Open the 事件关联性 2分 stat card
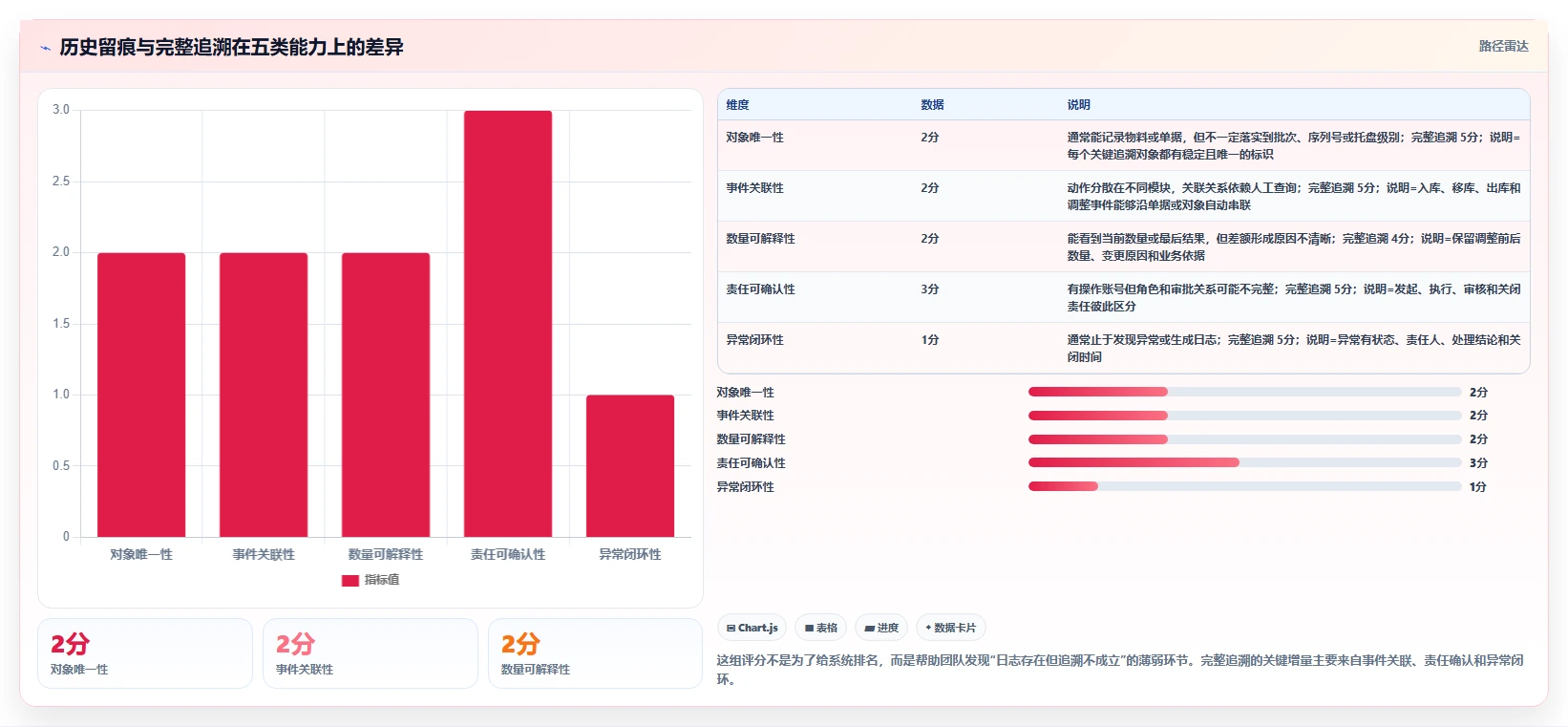The height and width of the screenshot is (727, 1568). (x=371, y=653)
